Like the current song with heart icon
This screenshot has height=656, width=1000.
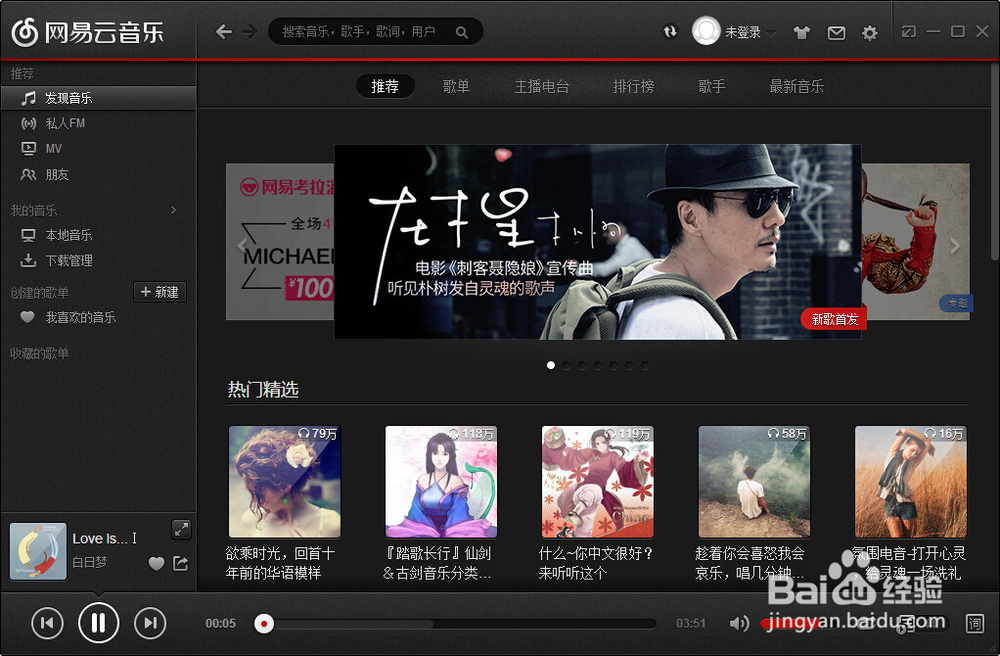pyautogui.click(x=156, y=564)
